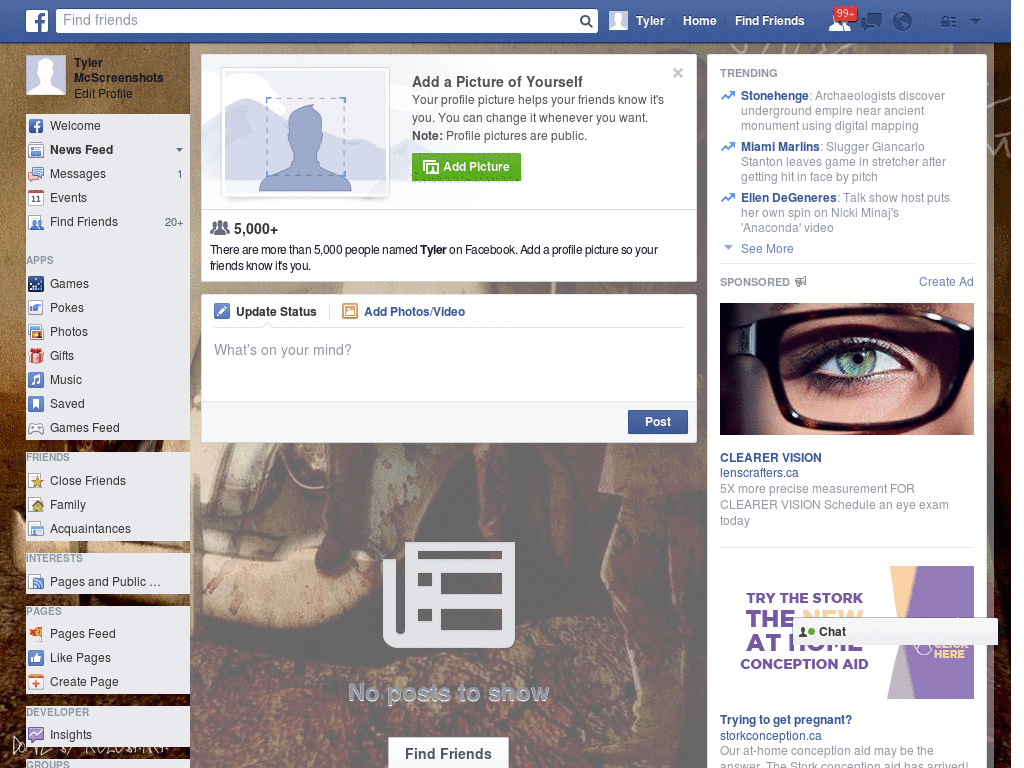The width and height of the screenshot is (1024, 768).
Task: Focus the What's on your mind field
Action: point(449,366)
